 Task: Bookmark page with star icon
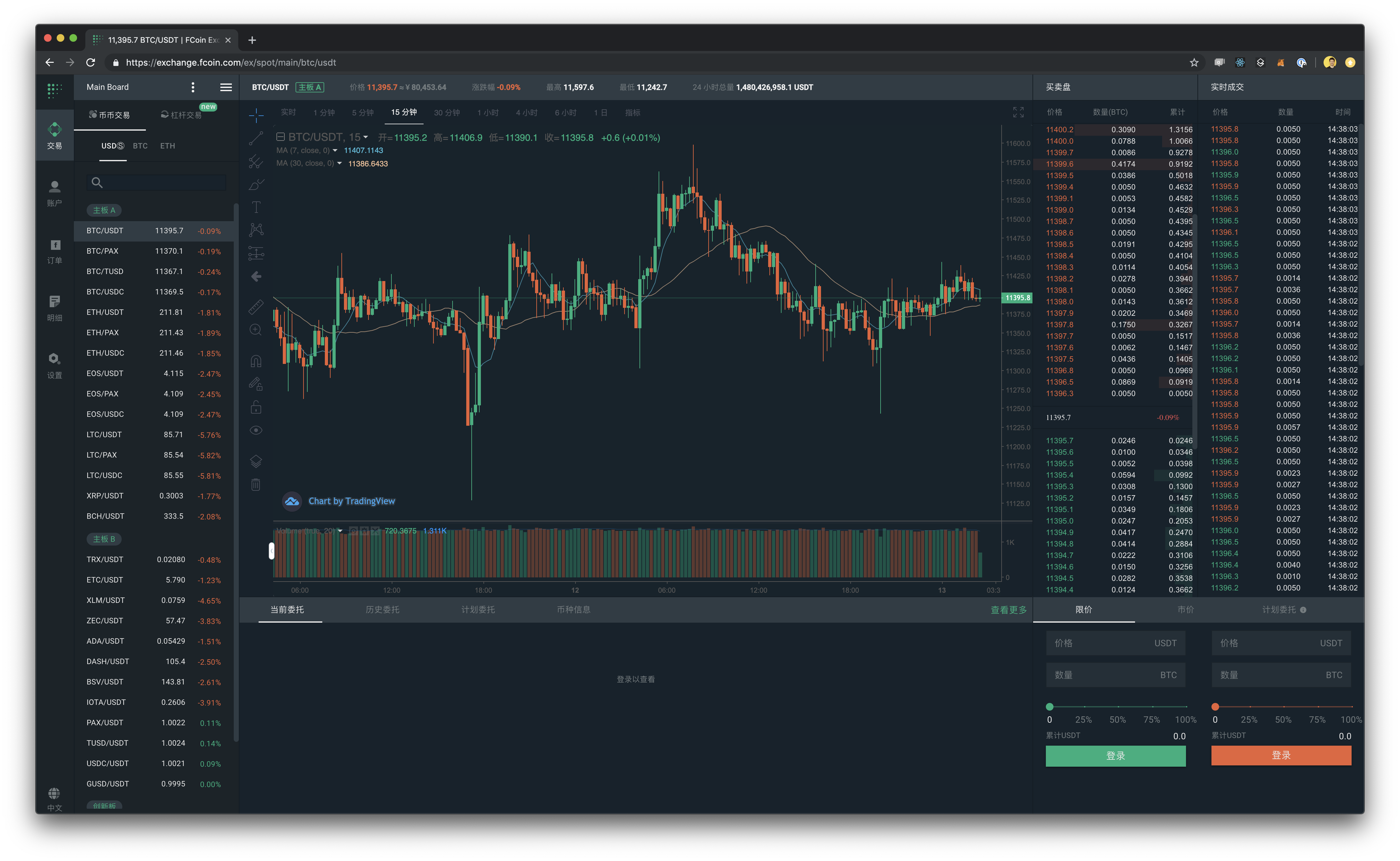[x=1193, y=63]
